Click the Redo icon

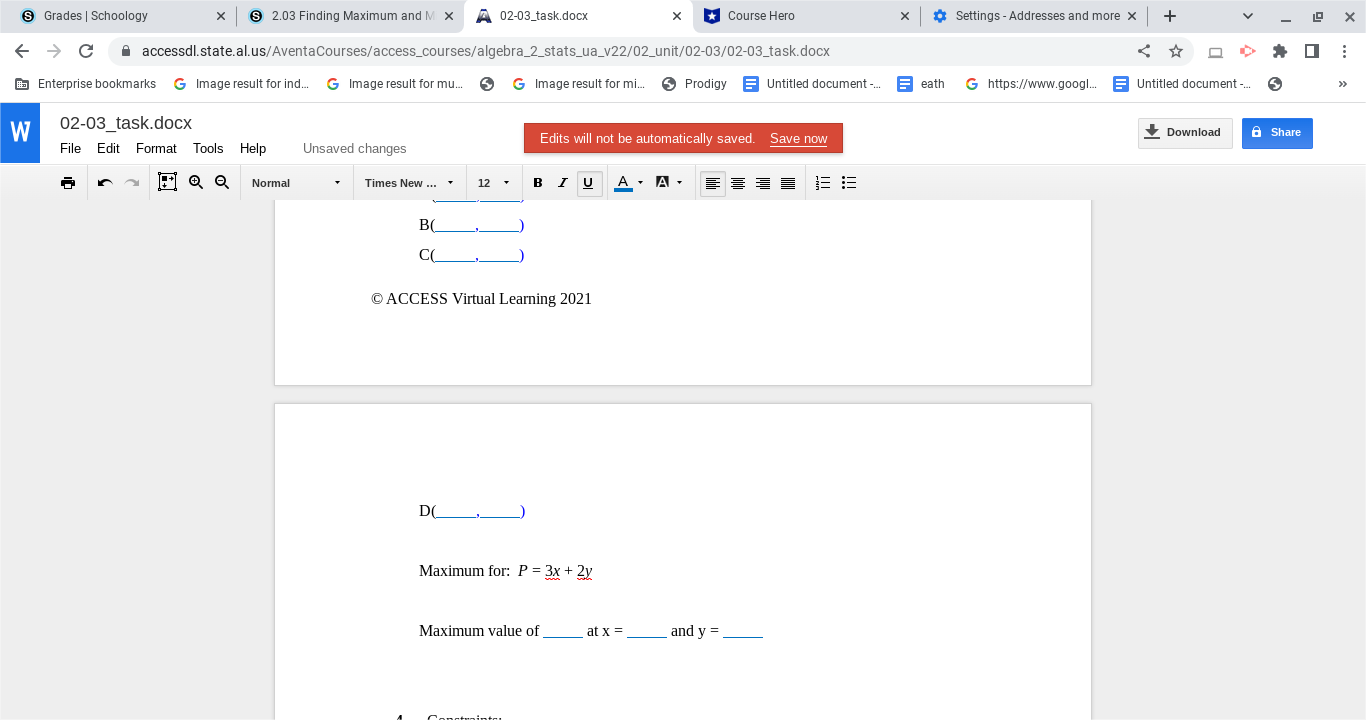(130, 182)
